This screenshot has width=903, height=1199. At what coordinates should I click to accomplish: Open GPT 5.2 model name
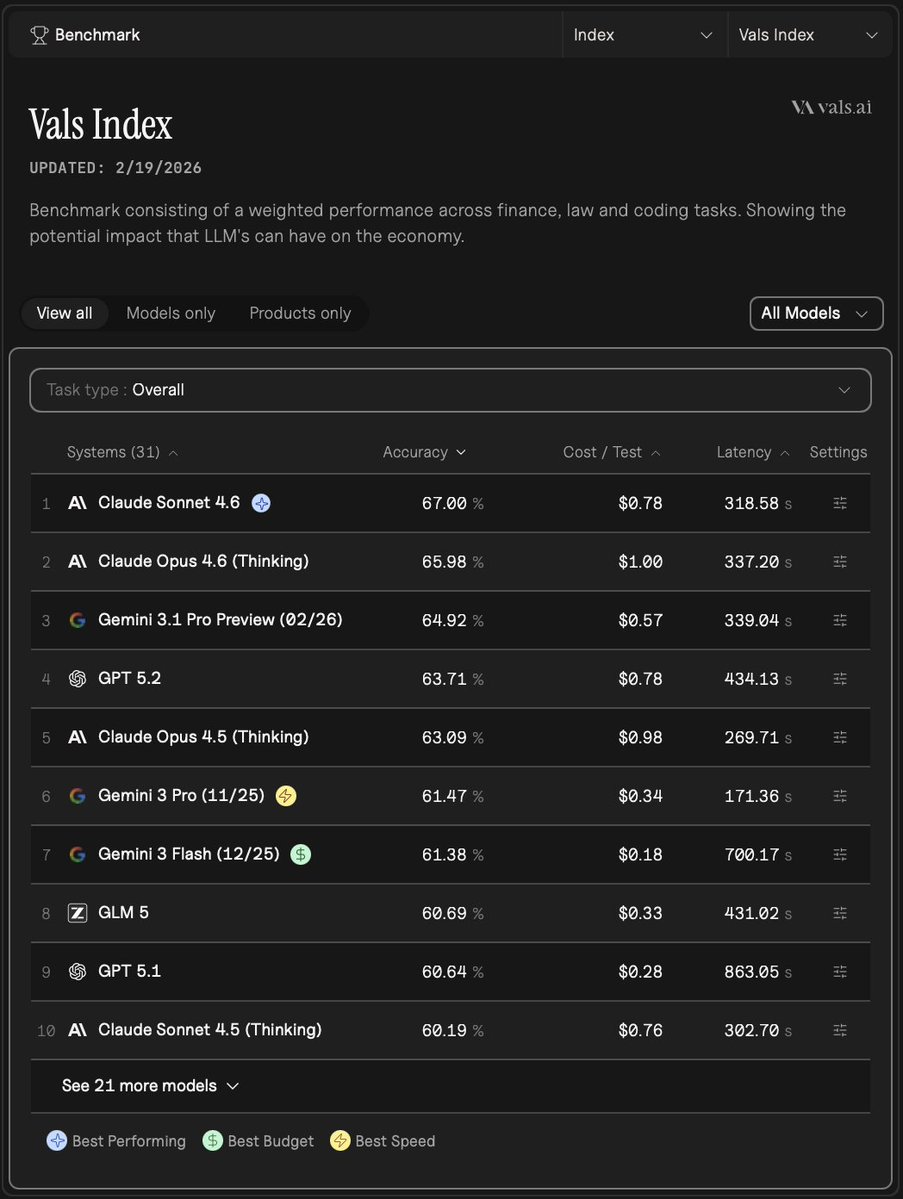129,678
